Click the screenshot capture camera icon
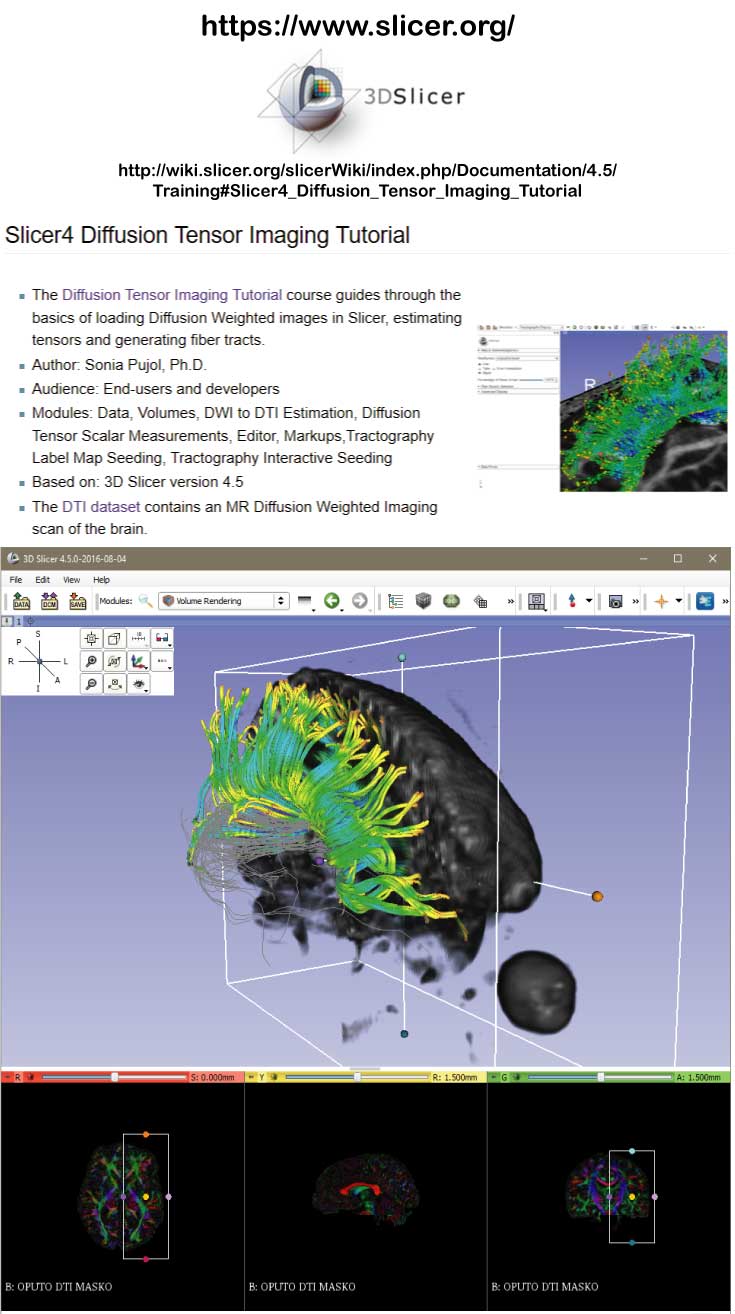 tap(616, 601)
